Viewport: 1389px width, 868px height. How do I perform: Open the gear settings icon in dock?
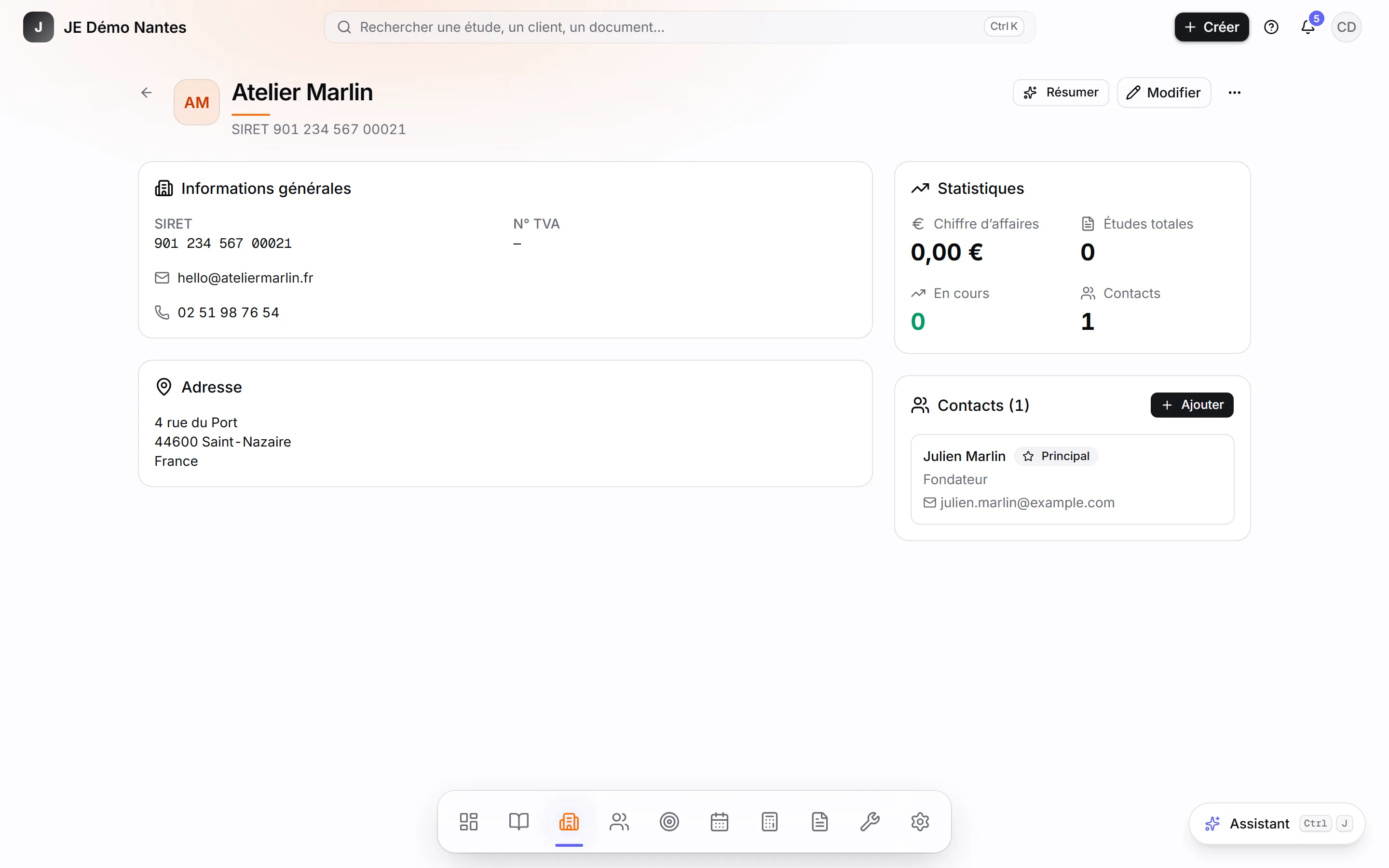pyautogui.click(x=920, y=822)
